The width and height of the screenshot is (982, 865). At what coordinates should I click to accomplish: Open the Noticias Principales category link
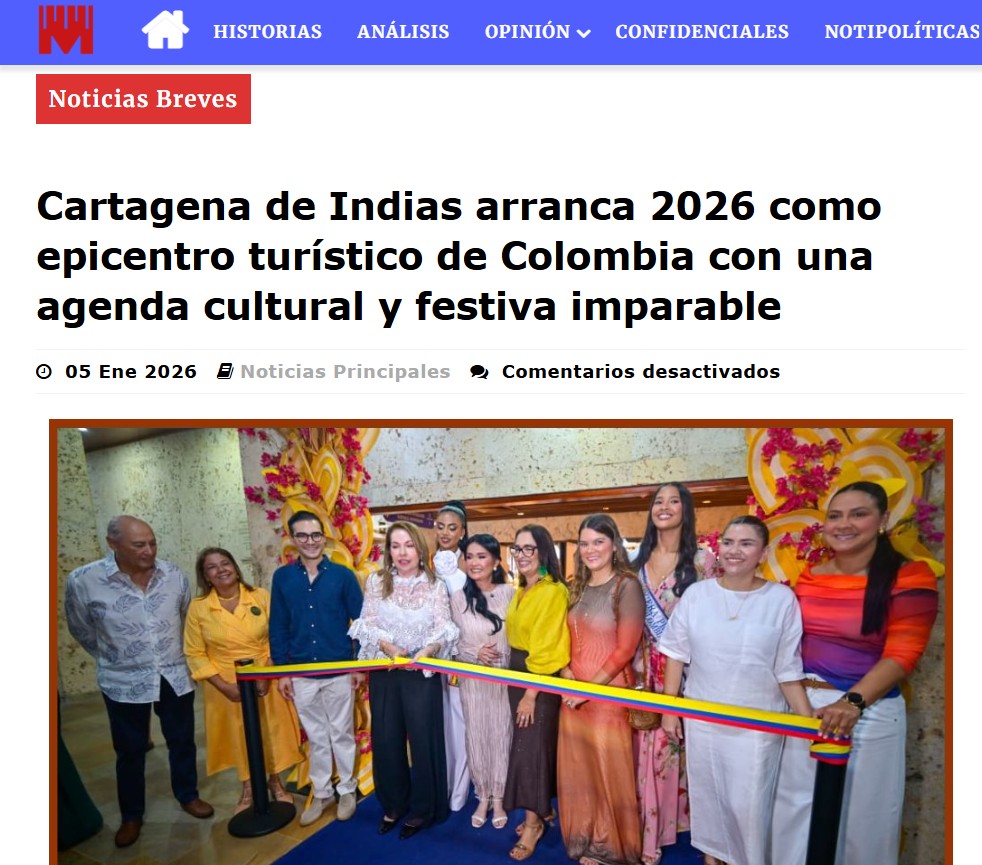click(x=345, y=371)
